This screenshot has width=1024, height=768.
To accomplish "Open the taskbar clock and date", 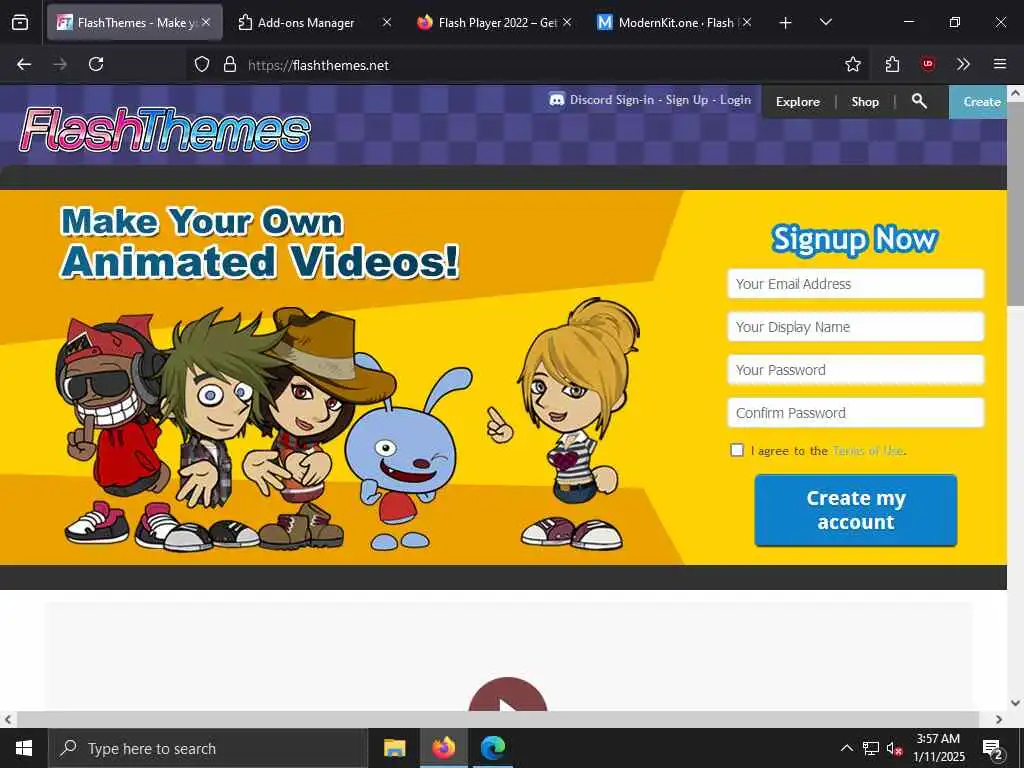I will (938, 748).
